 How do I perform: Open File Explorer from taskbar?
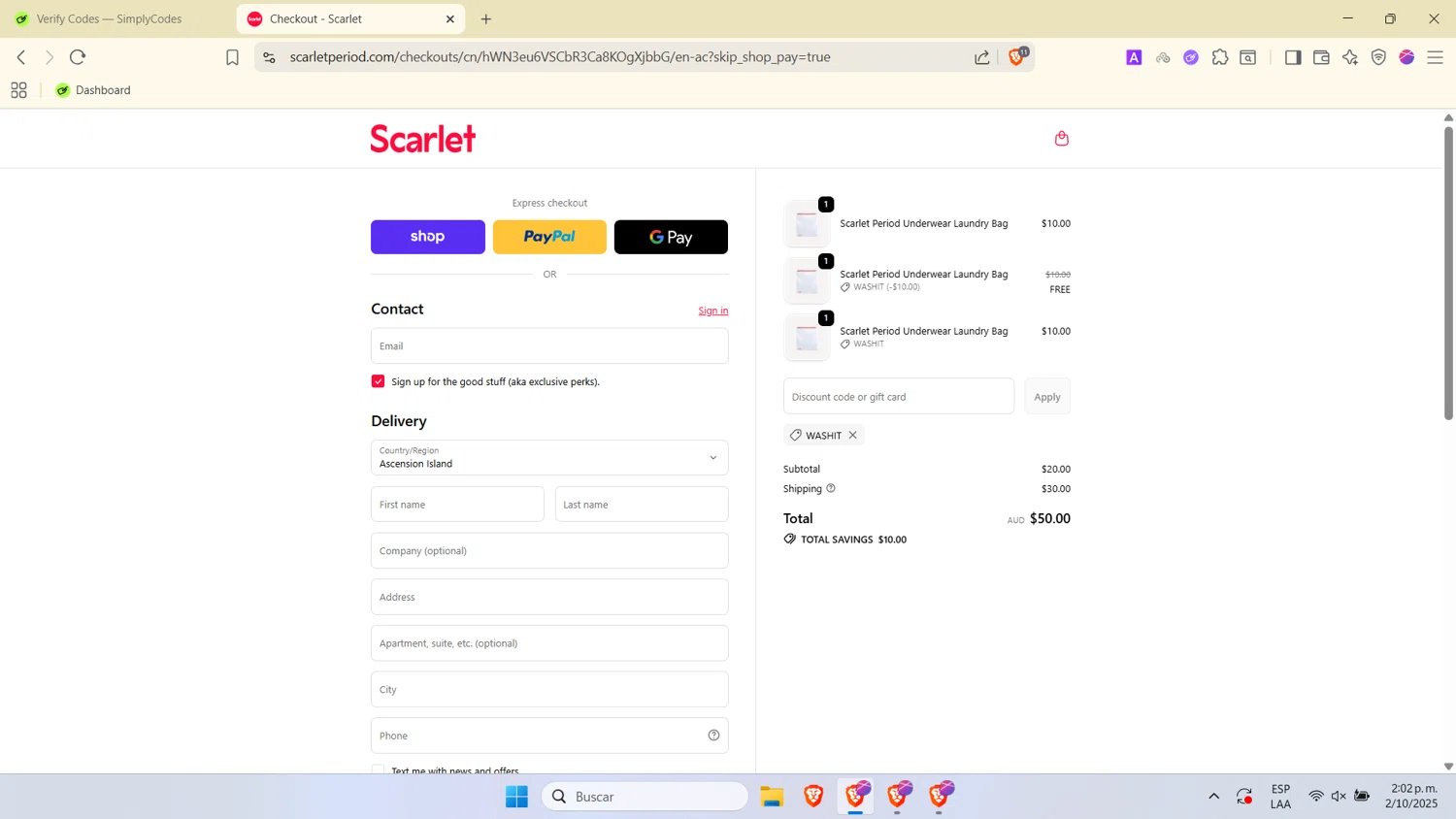coord(772,797)
